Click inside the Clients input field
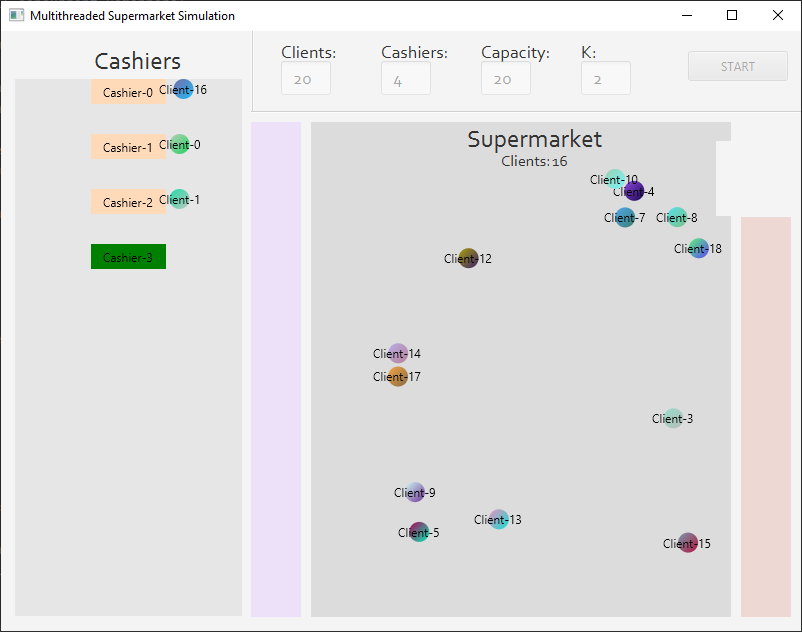 pos(305,79)
